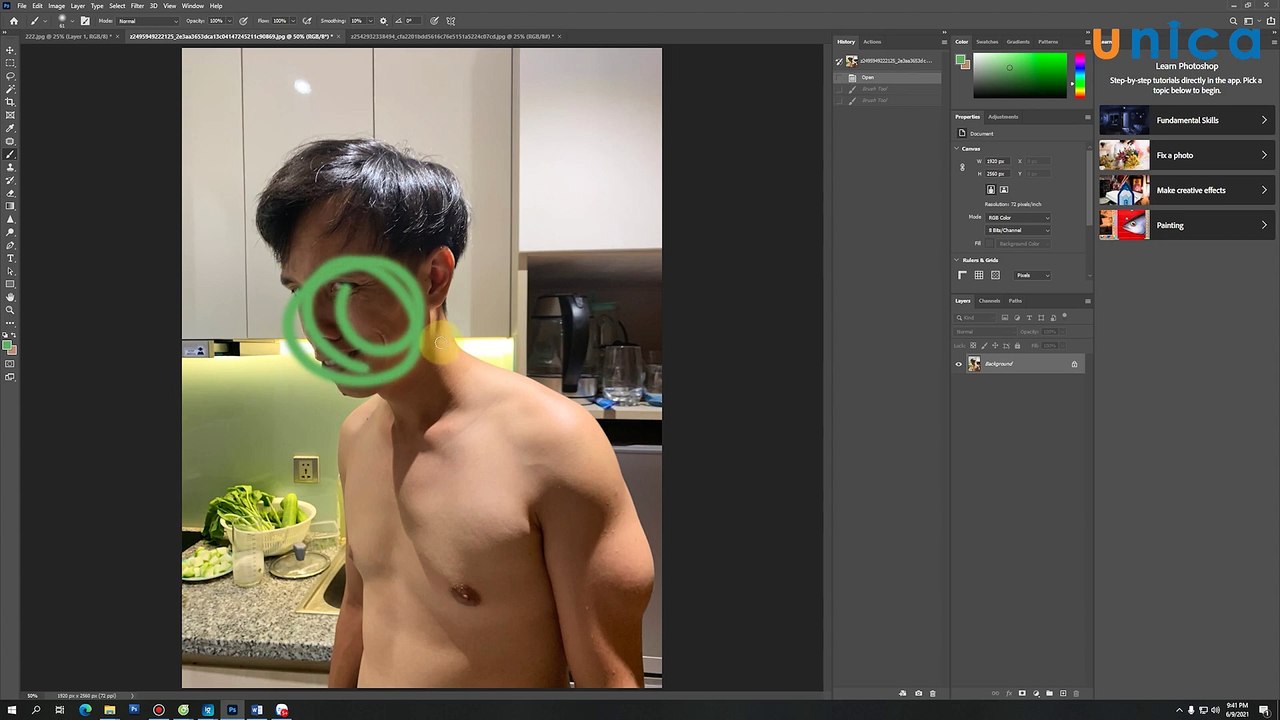Open the Painting tutorials

1185,225
